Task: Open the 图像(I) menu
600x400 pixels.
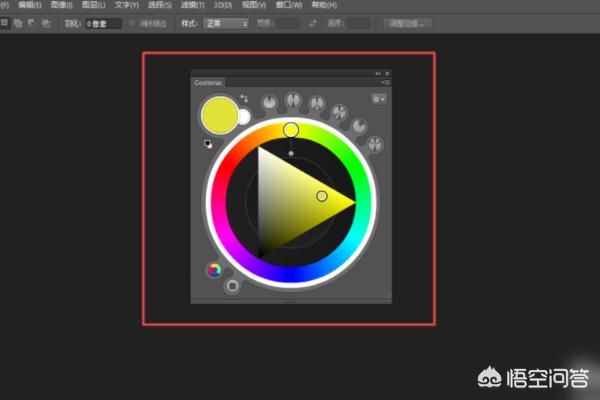Action: point(62,5)
